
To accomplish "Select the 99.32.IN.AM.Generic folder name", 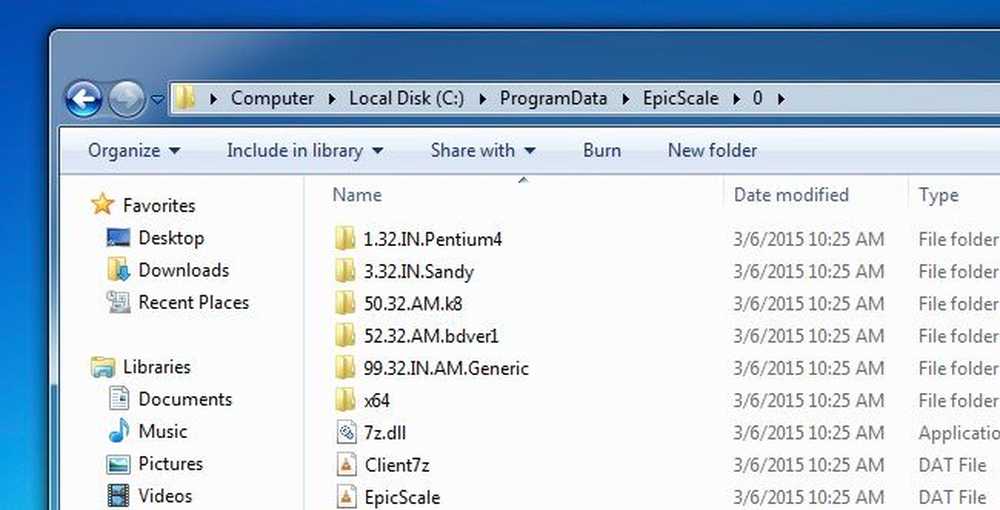I will point(446,368).
